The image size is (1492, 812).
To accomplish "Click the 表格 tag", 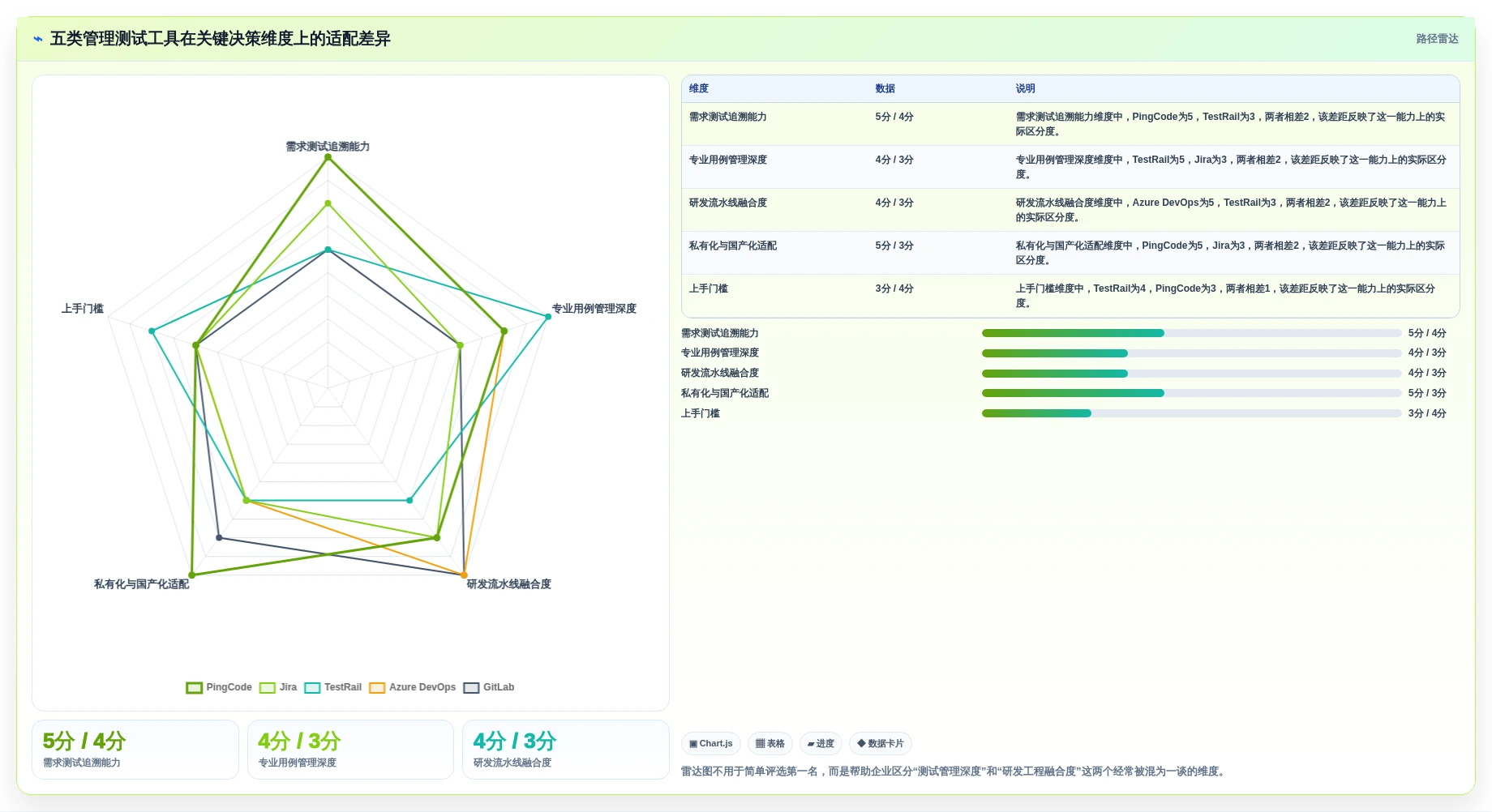I will click(770, 744).
